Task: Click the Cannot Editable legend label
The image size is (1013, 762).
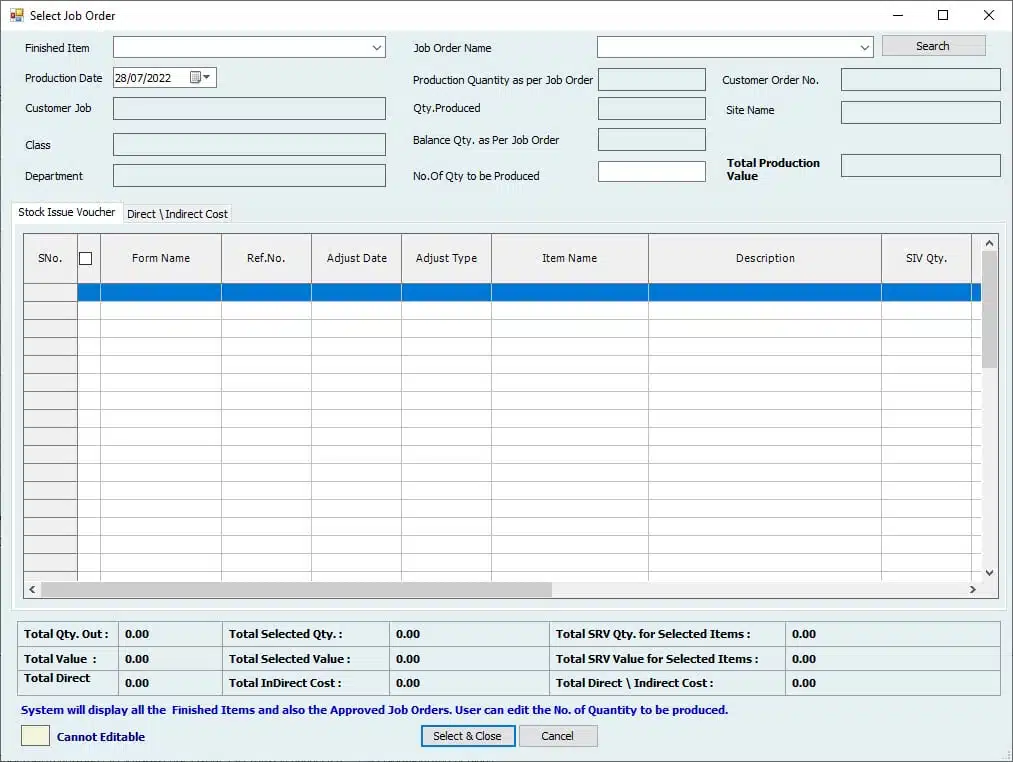Action: [x=101, y=737]
